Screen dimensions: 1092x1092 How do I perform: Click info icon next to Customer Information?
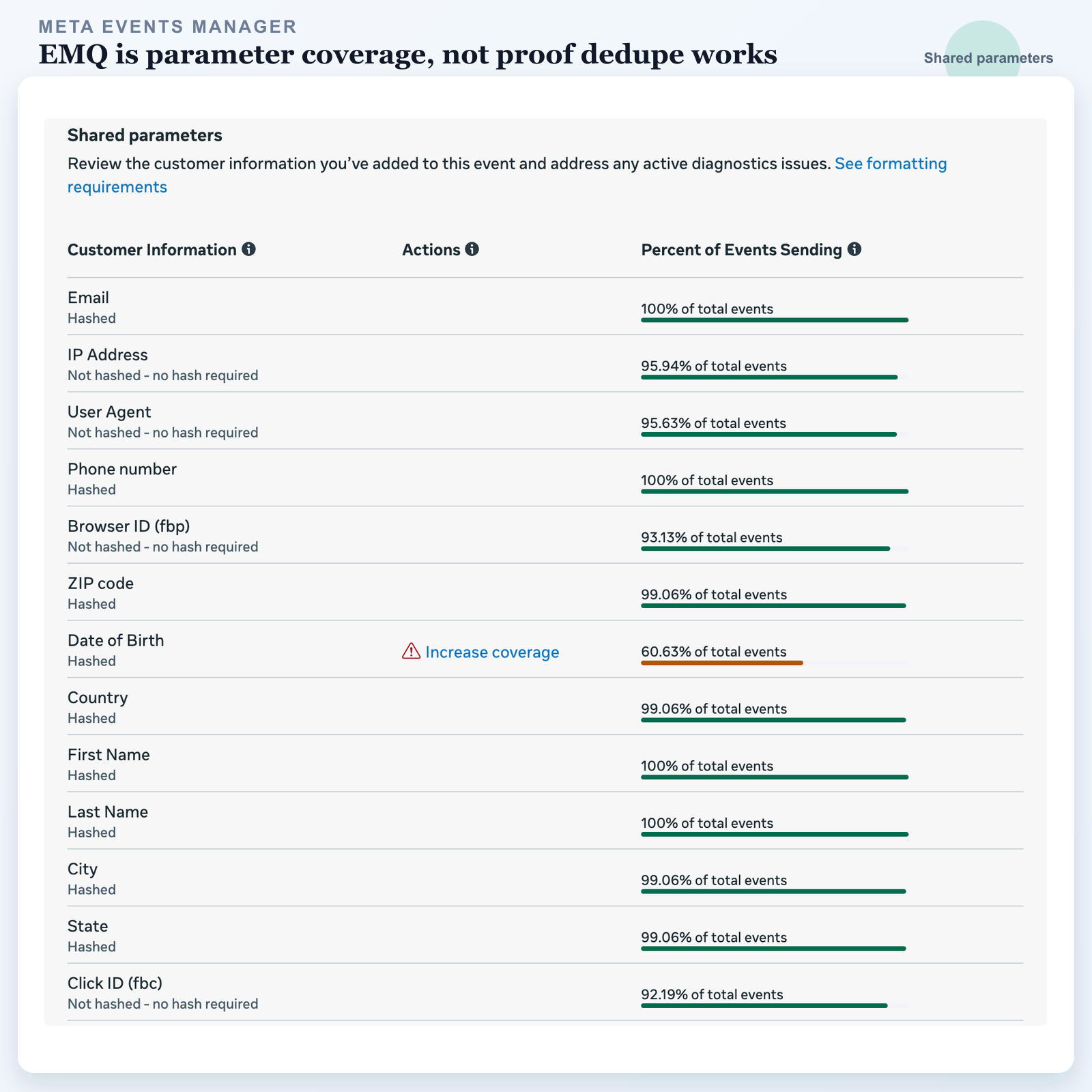pos(249,249)
